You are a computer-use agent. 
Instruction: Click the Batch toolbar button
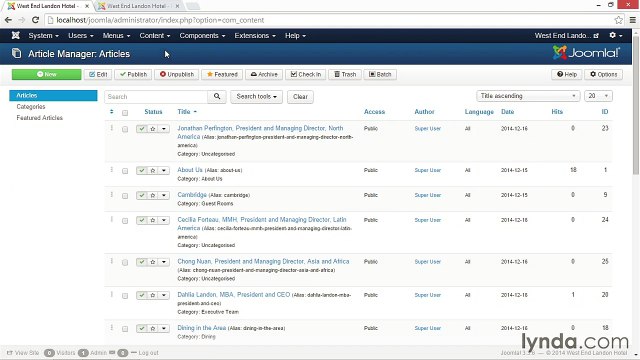(x=380, y=74)
